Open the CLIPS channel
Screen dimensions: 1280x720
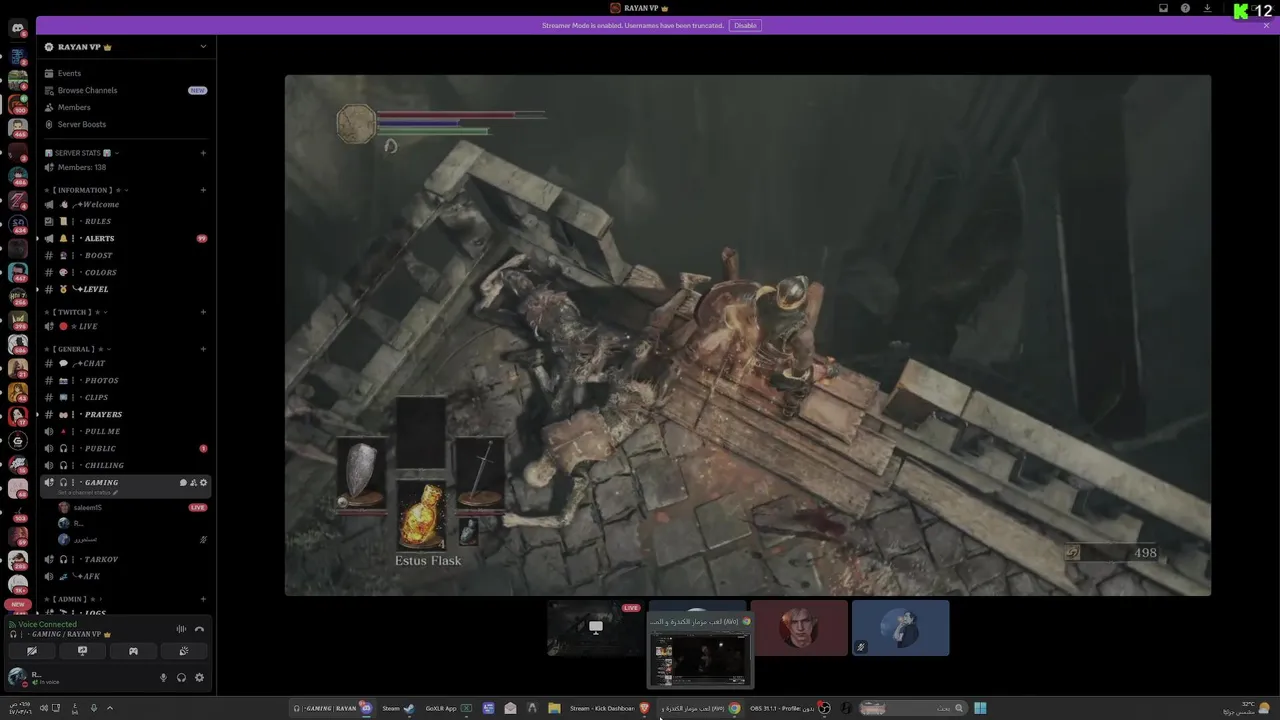pos(125,397)
